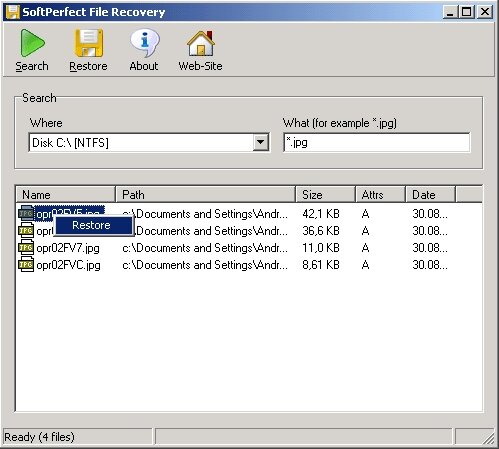Focus the *.jpg search pattern field
The image size is (499, 449).
coord(377,142)
